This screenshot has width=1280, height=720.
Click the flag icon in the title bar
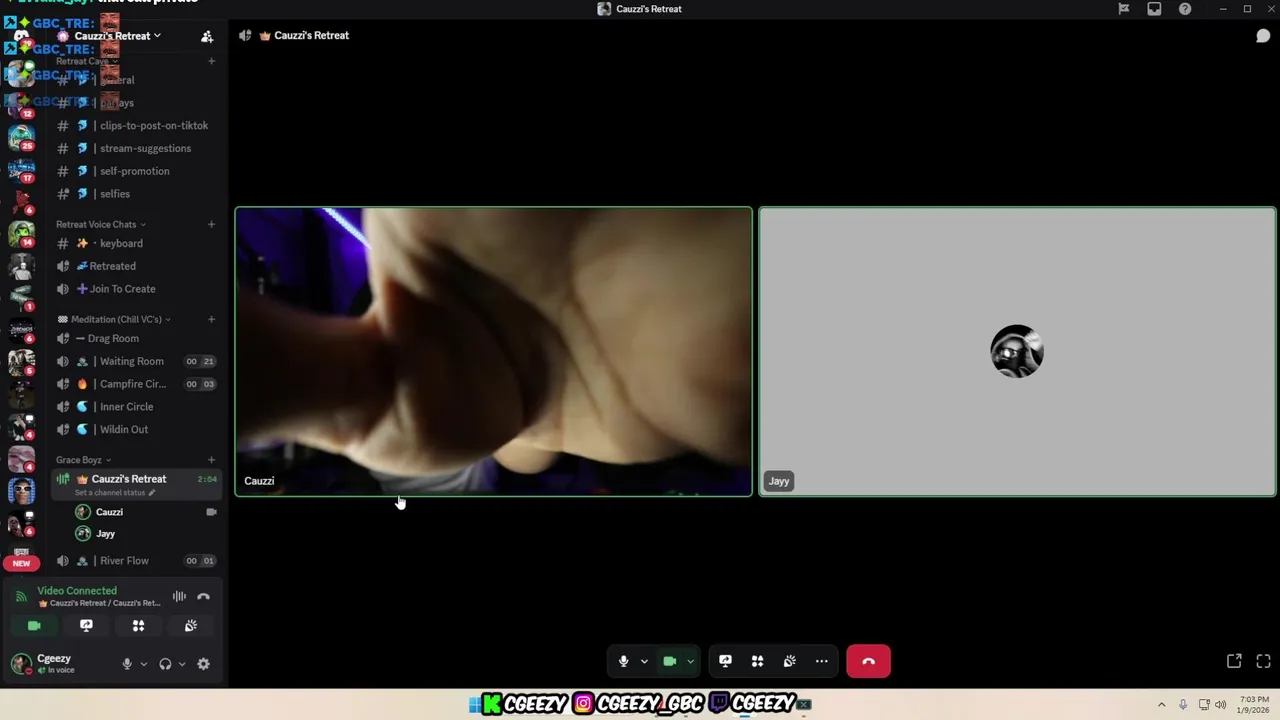pos(1124,9)
